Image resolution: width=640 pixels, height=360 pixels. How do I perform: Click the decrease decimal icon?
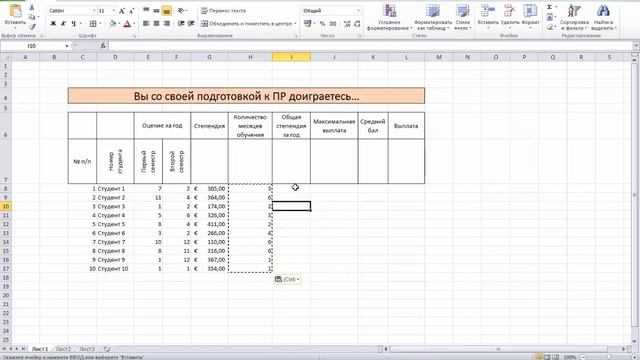coord(357,24)
